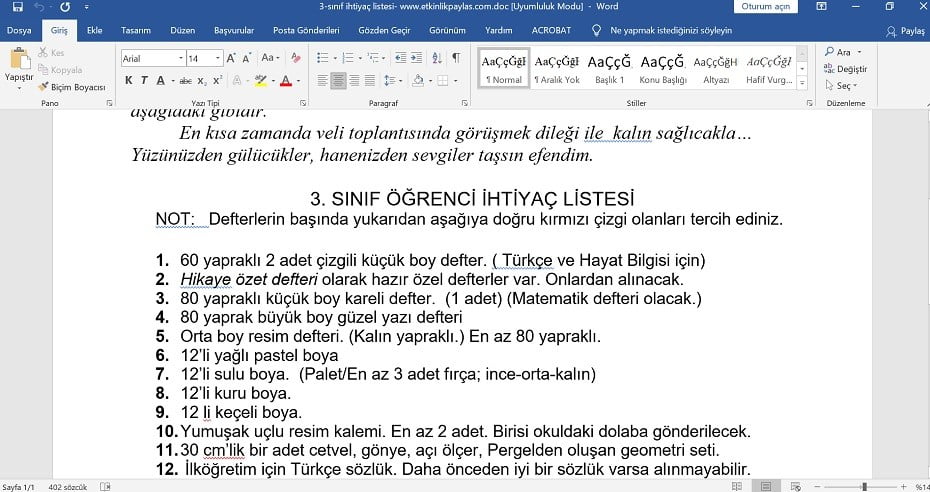Select the bullet list icon

(x=323, y=57)
